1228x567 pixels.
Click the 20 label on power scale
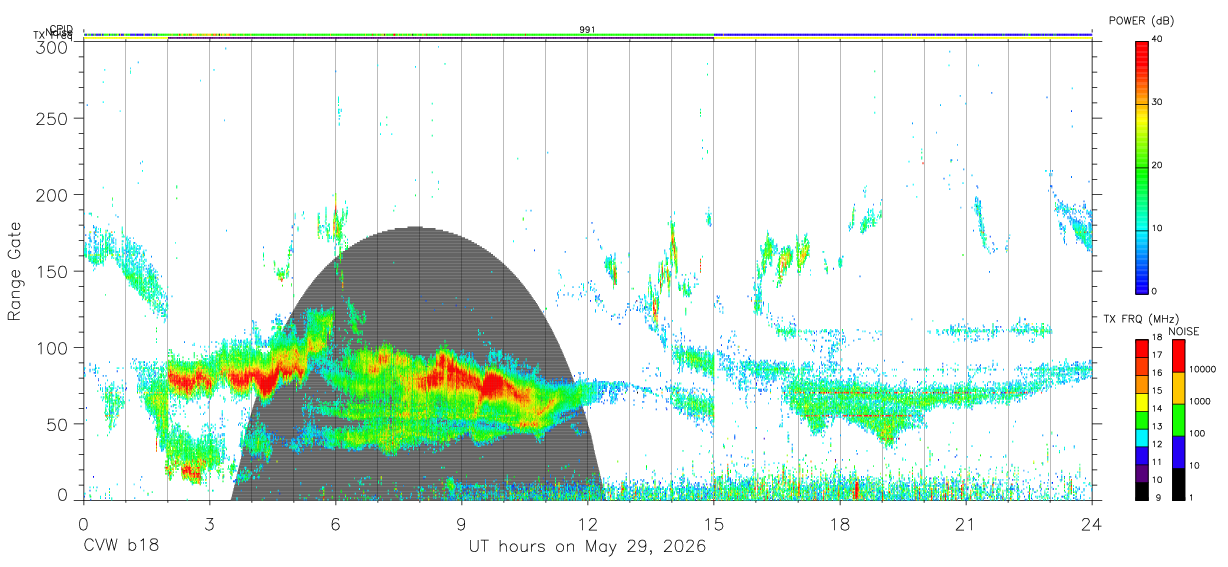(1157, 166)
